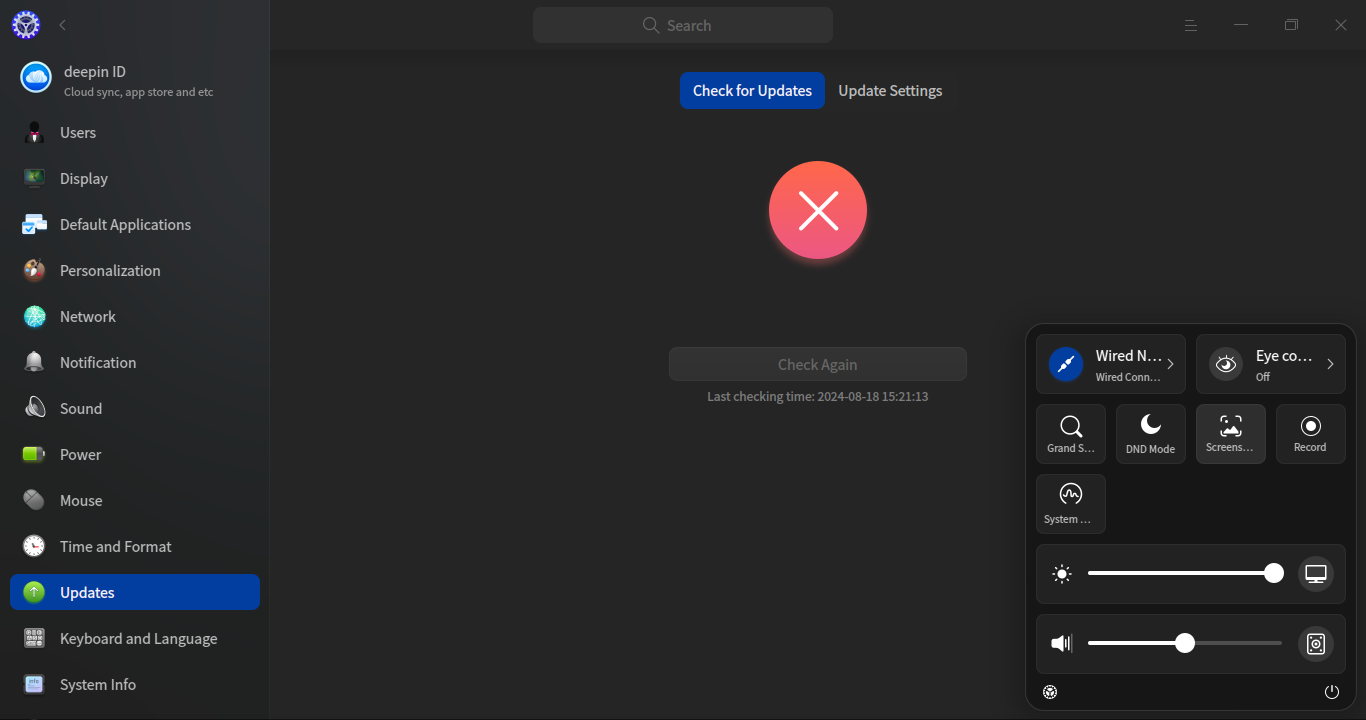Start the screen Record tool
Viewport: 1366px width, 720px height.
[1311, 434]
